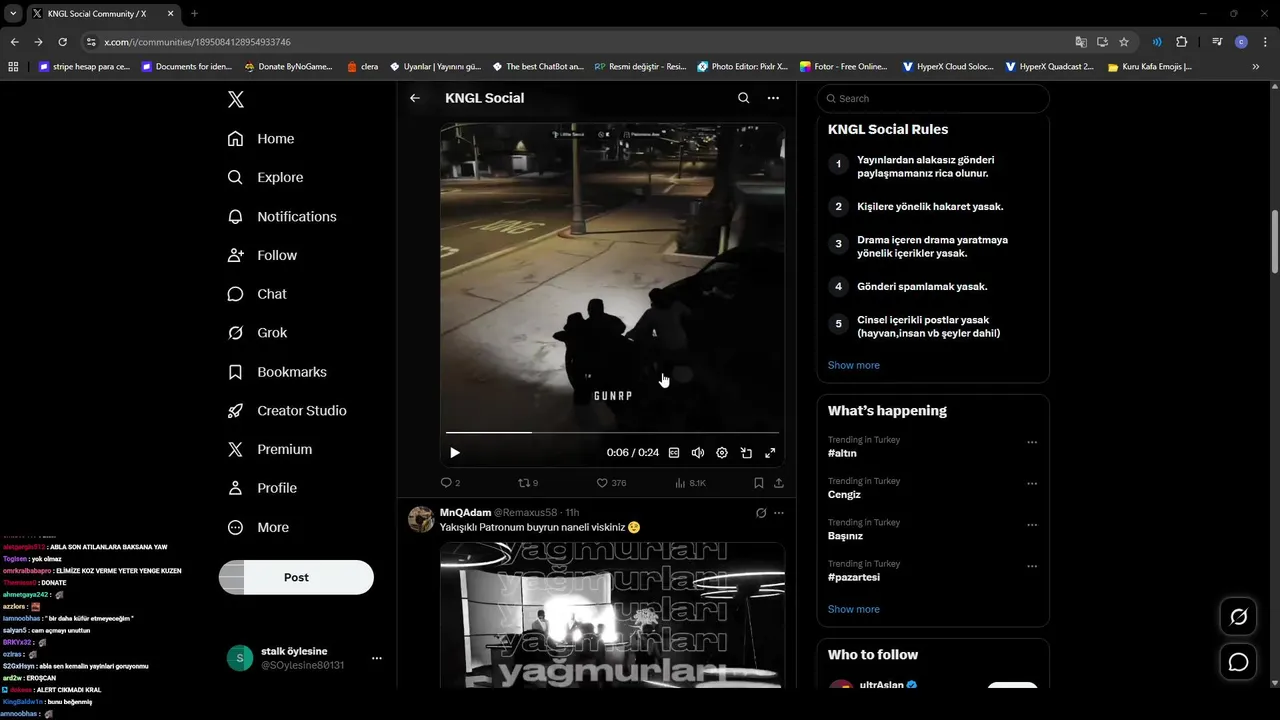
Task: Toggle picture-in-picture for the video
Action: pos(746,453)
